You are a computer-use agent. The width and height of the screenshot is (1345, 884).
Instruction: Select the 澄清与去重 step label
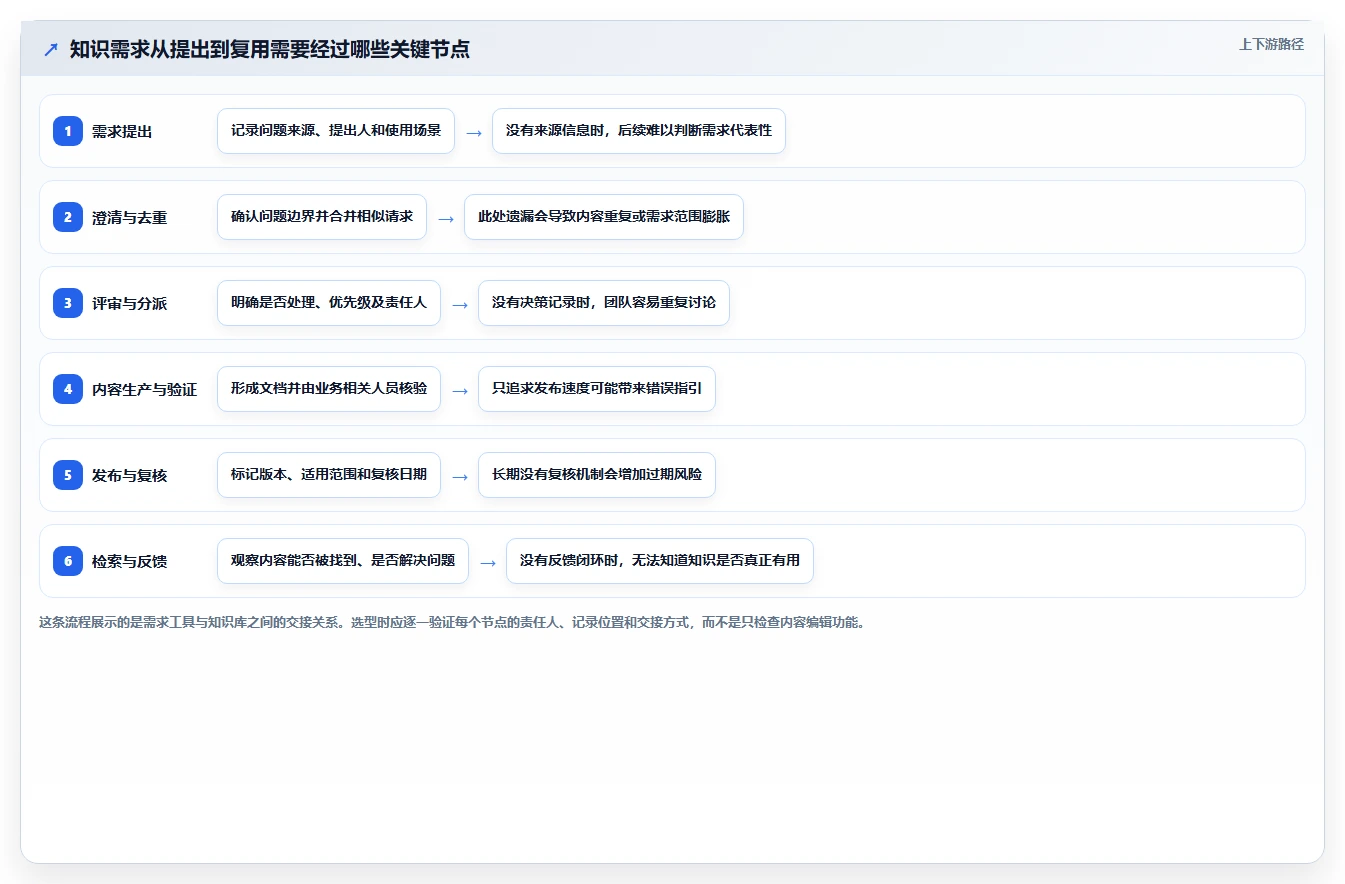pos(129,217)
